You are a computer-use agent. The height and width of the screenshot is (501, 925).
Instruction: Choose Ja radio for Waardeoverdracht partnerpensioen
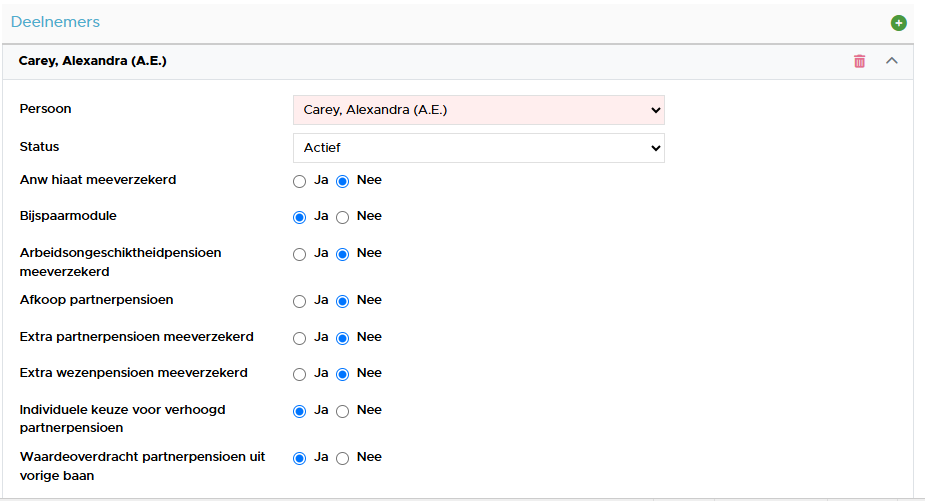[300, 459]
